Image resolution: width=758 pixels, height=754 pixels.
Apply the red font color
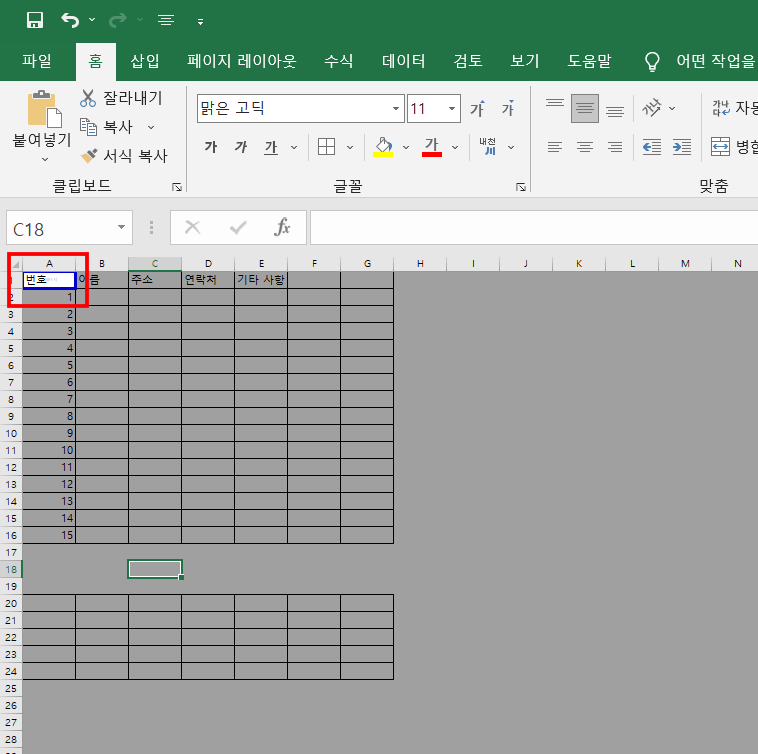432,146
